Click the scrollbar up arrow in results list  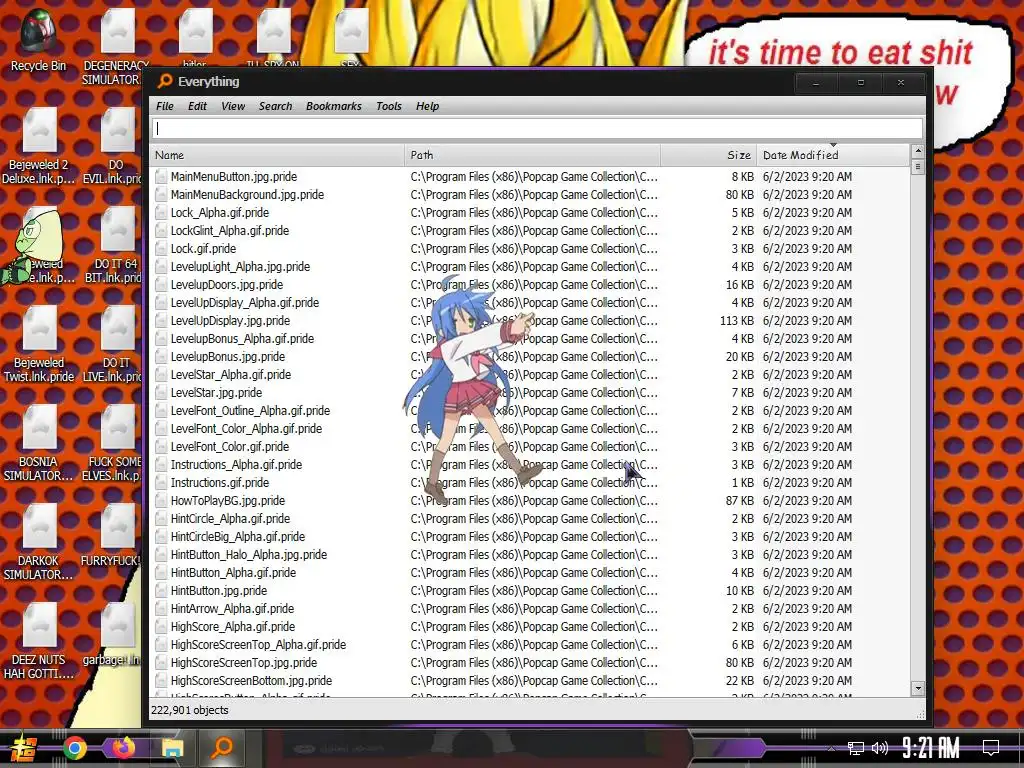tap(918, 152)
